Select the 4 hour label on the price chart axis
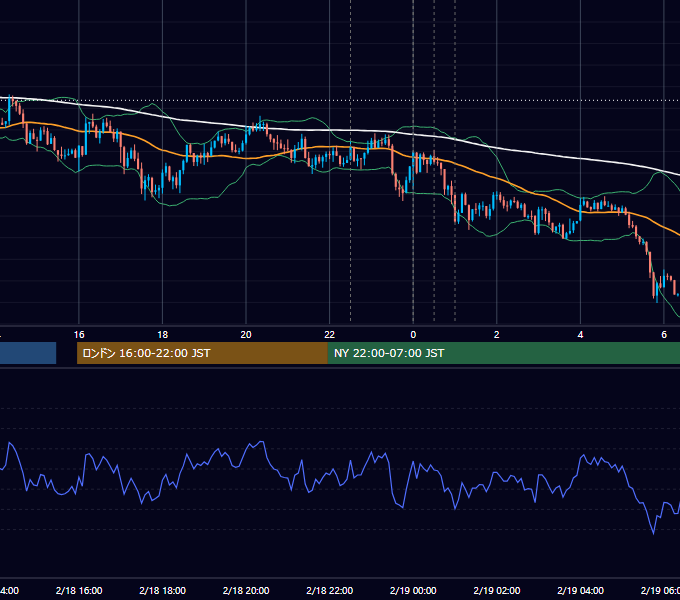This screenshot has height=600, width=680. pyautogui.click(x=580, y=335)
